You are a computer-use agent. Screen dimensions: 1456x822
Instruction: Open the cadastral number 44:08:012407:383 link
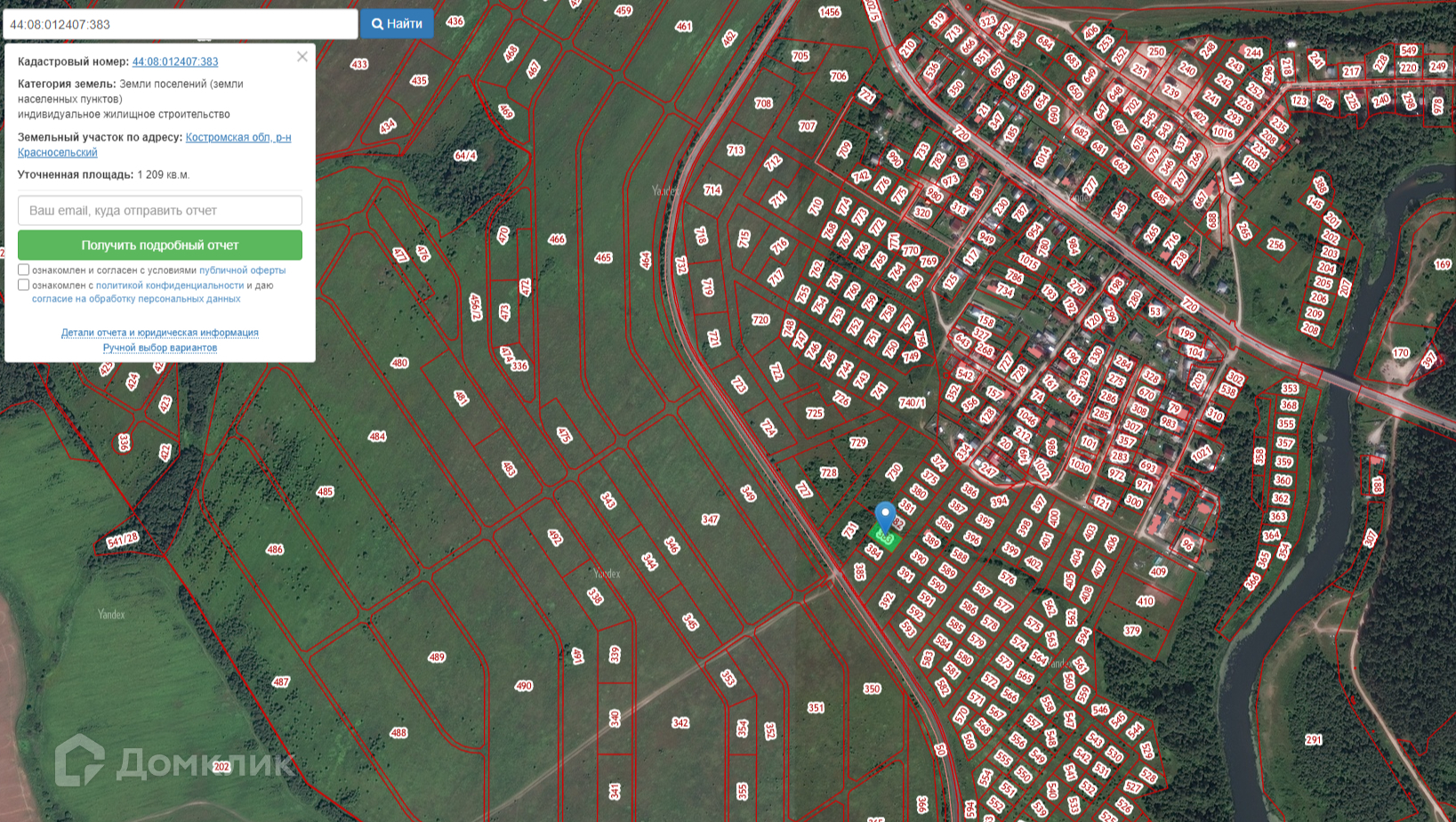click(x=175, y=61)
